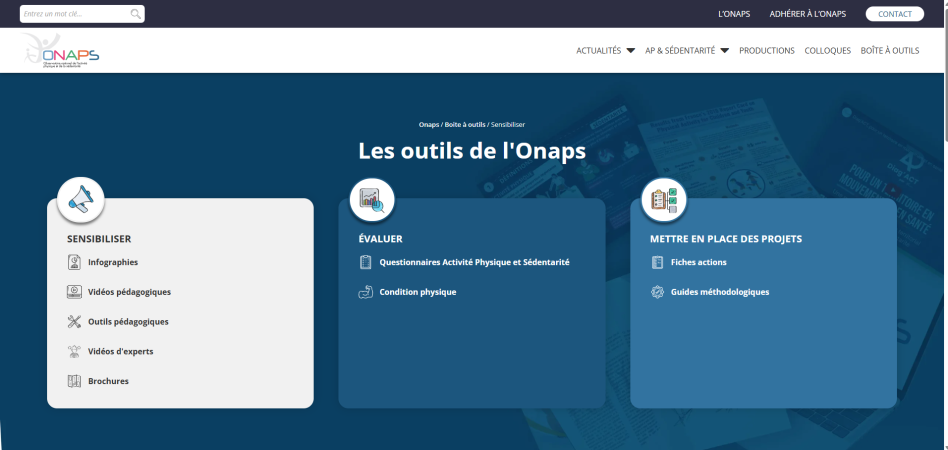Click the Outils pédagogiques tools icon

tap(74, 322)
